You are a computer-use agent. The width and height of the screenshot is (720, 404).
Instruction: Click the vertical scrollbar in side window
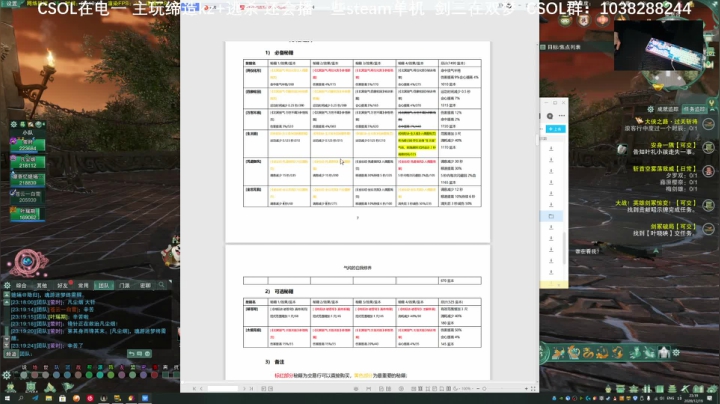[564, 250]
